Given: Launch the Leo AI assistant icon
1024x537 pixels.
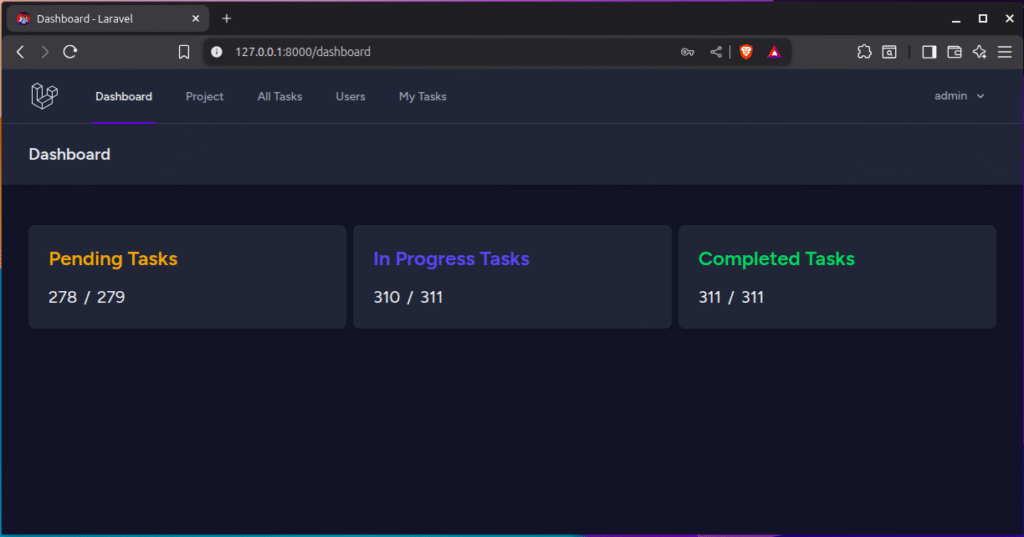Looking at the screenshot, I should click(980, 52).
